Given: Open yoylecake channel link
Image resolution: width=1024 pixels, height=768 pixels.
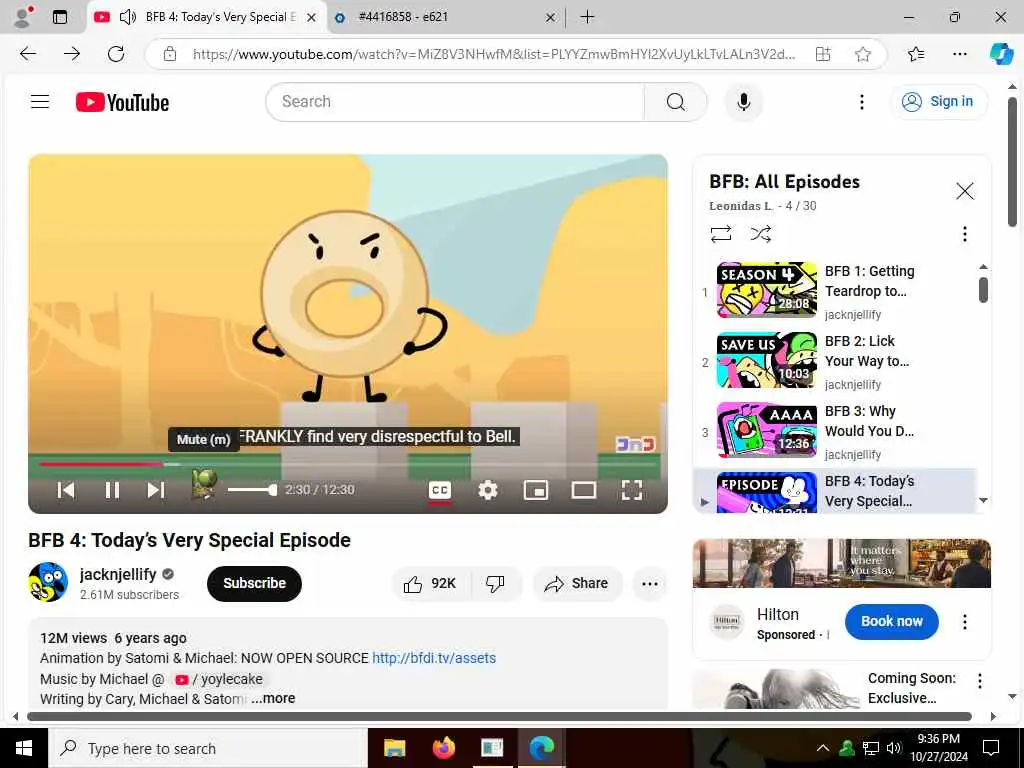Looking at the screenshot, I should tap(219, 679).
